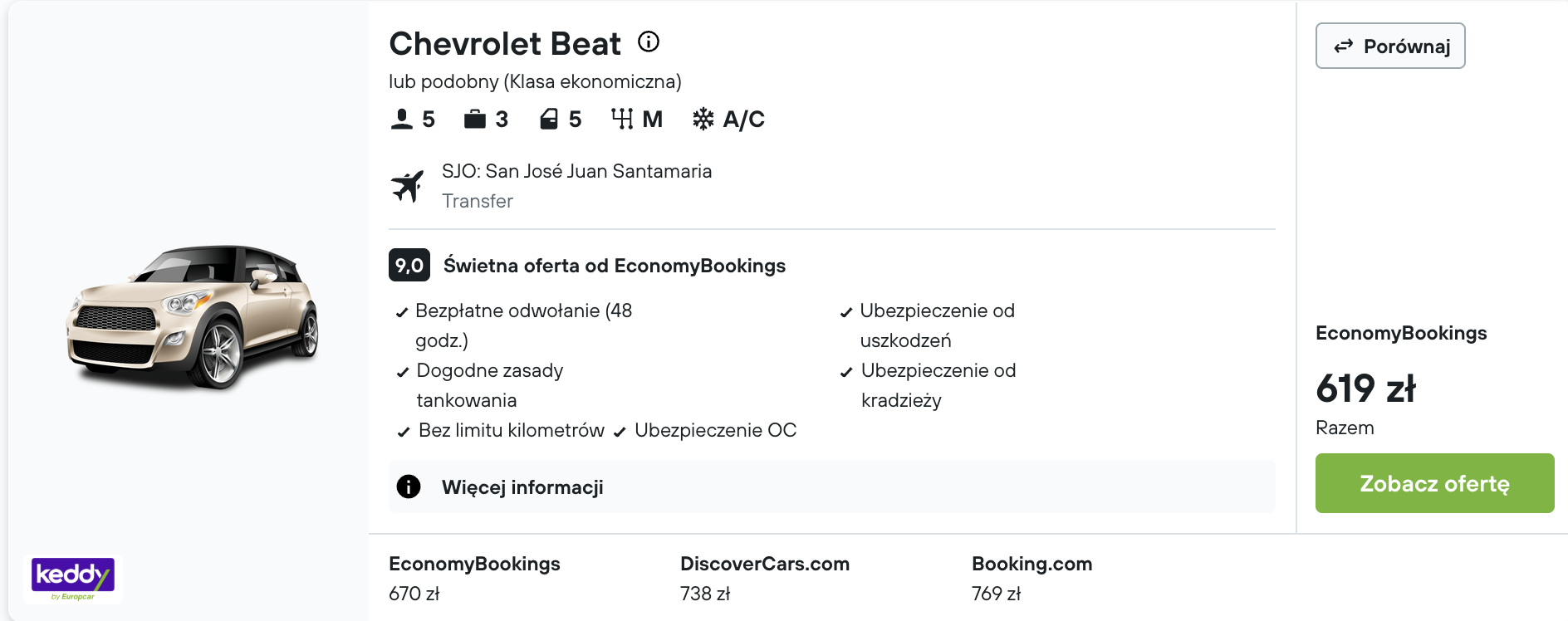Click the passenger seats icon

tap(401, 120)
